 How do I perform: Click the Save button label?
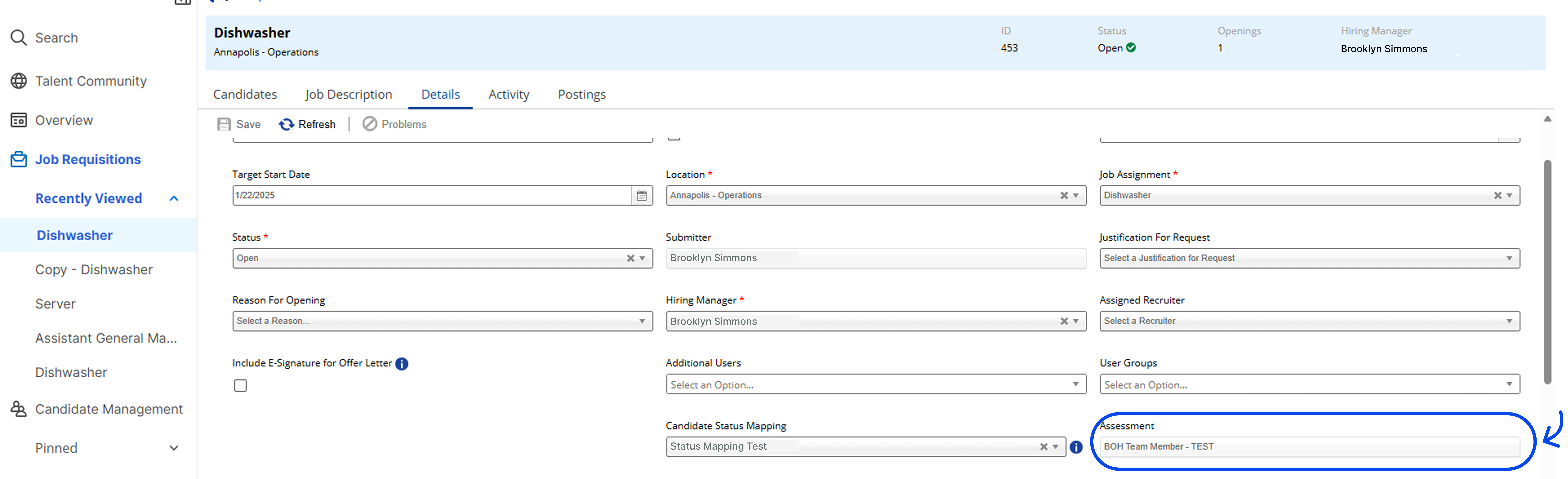(248, 124)
